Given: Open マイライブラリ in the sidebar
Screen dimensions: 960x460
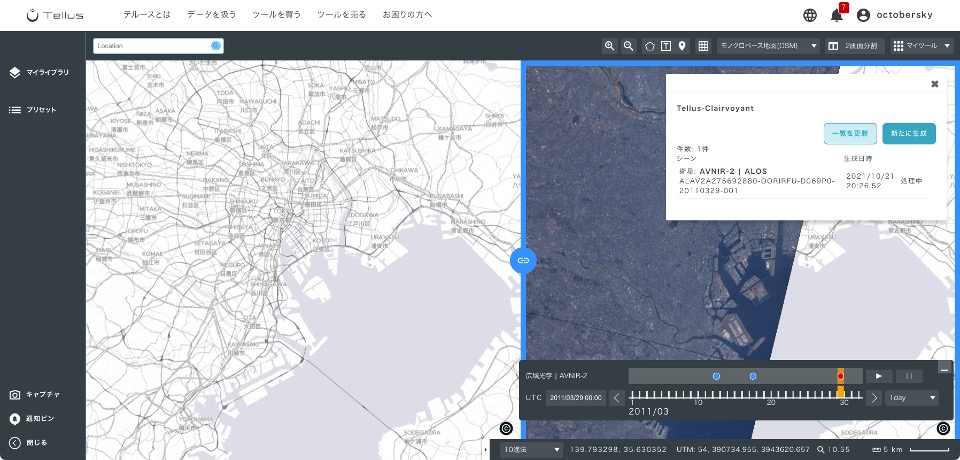Looking at the screenshot, I should tap(39, 72).
